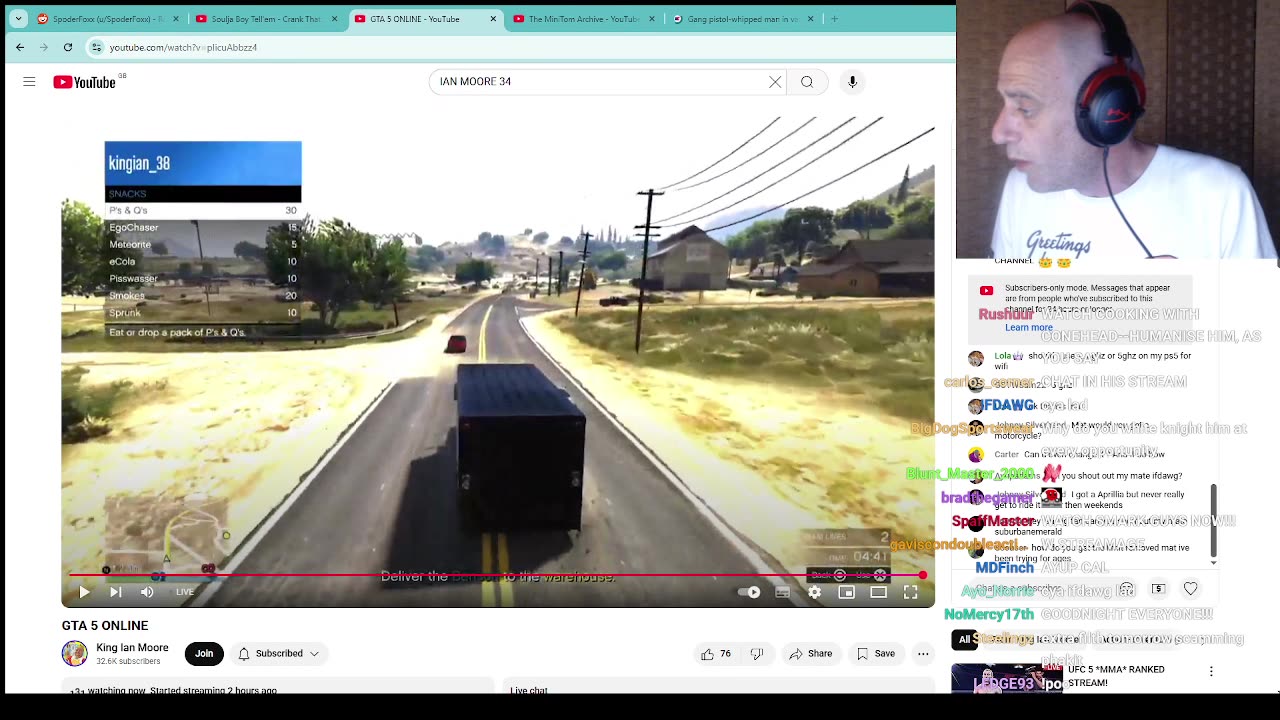
Task: Mute the video player volume
Action: coord(147,592)
